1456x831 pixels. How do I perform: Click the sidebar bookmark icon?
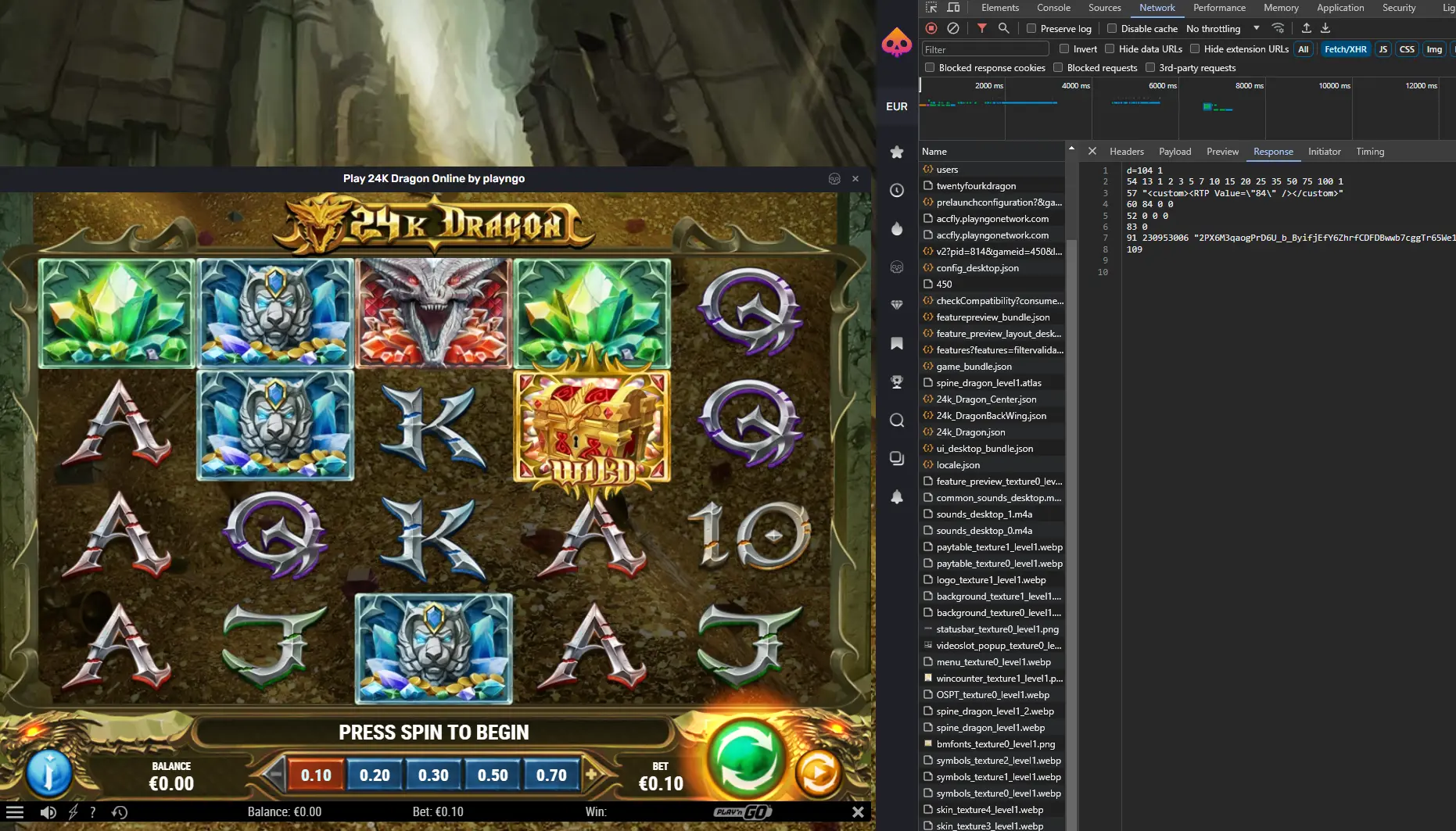click(x=897, y=343)
